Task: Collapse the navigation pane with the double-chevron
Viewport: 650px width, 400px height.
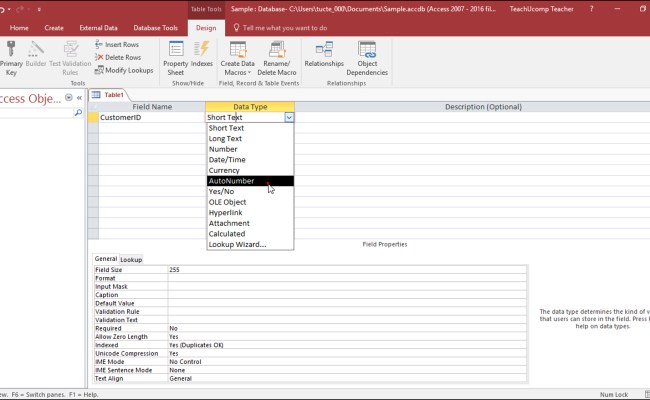Action: 79,98
